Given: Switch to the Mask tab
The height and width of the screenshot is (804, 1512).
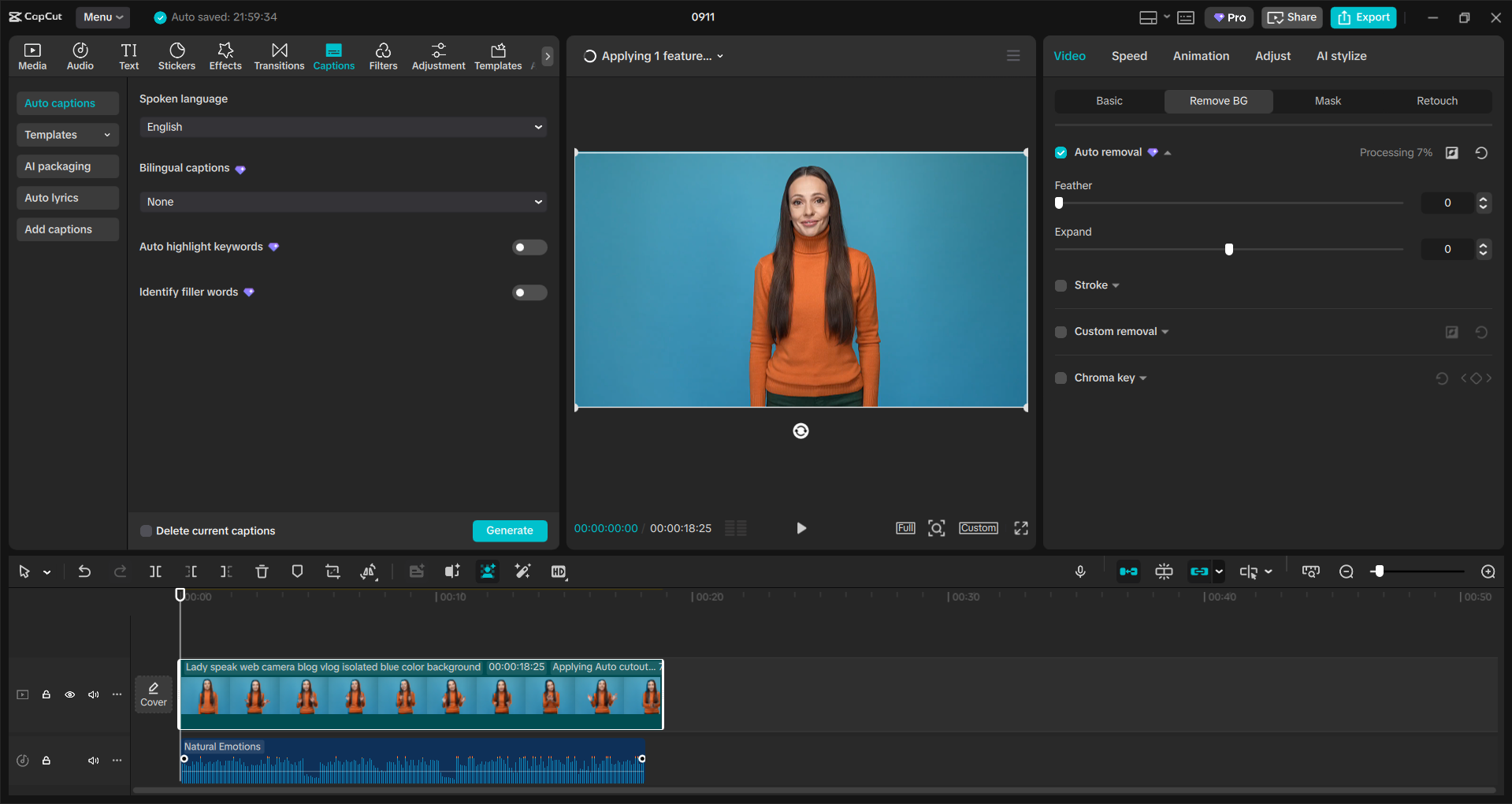Looking at the screenshot, I should coord(1327,101).
